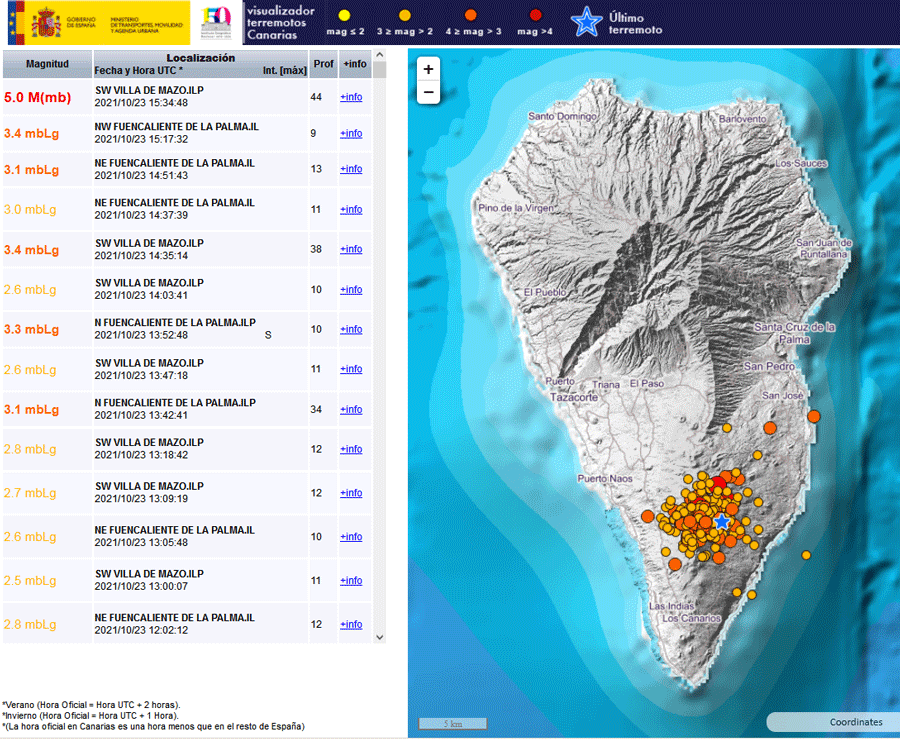Viewport: 900px width, 739px height.
Task: Zoom in the map with plus button
Action: tap(428, 69)
